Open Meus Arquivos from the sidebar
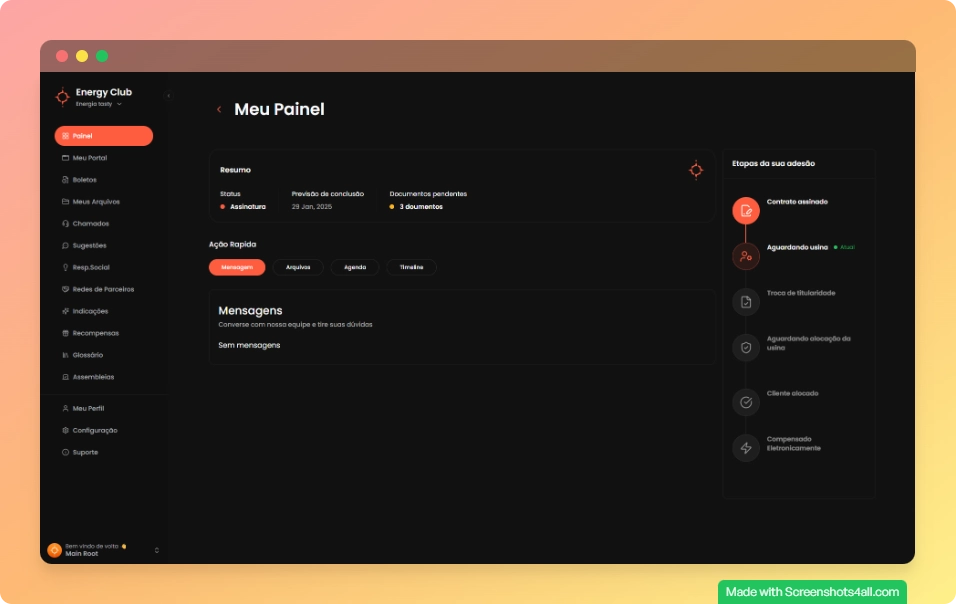This screenshot has width=956, height=604. (93, 202)
